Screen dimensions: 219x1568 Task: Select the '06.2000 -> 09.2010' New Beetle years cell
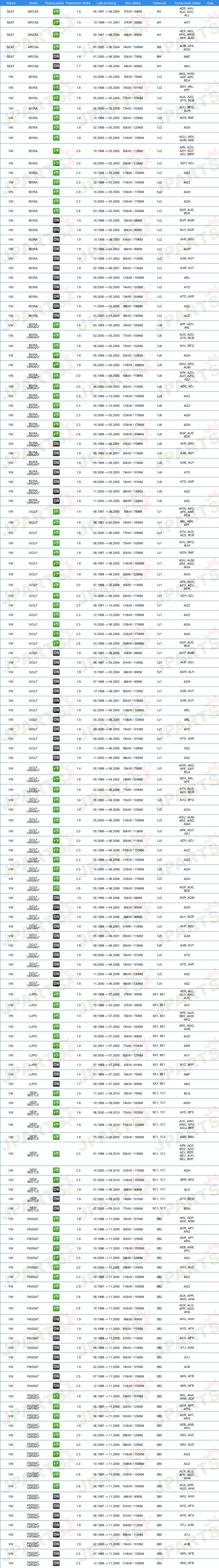[106, 1113]
